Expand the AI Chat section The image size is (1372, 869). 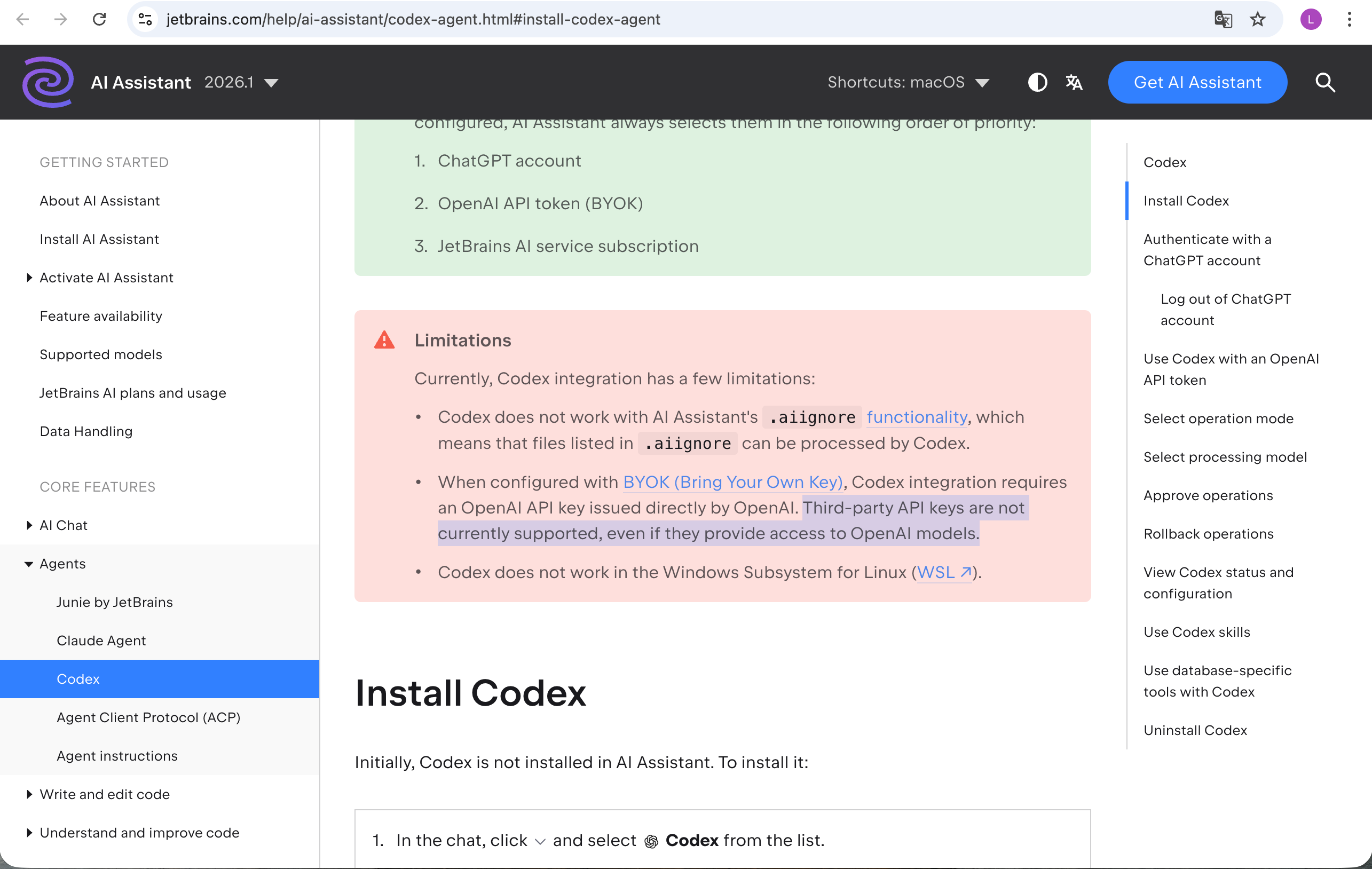pyautogui.click(x=29, y=525)
